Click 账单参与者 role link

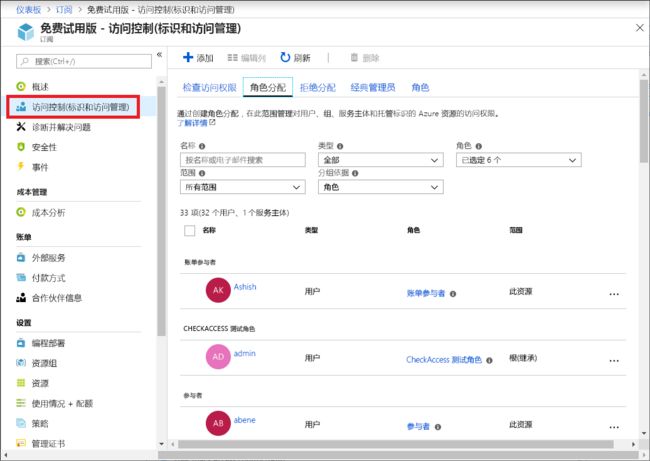click(x=426, y=294)
